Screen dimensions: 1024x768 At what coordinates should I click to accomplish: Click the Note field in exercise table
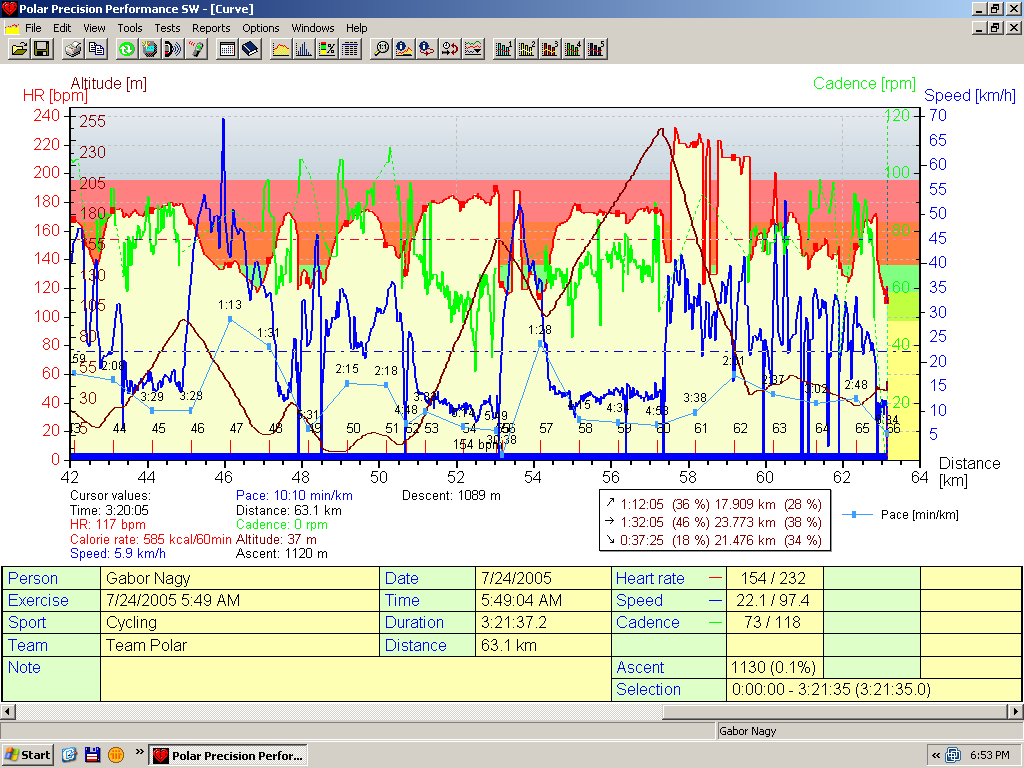pyautogui.click(x=356, y=679)
